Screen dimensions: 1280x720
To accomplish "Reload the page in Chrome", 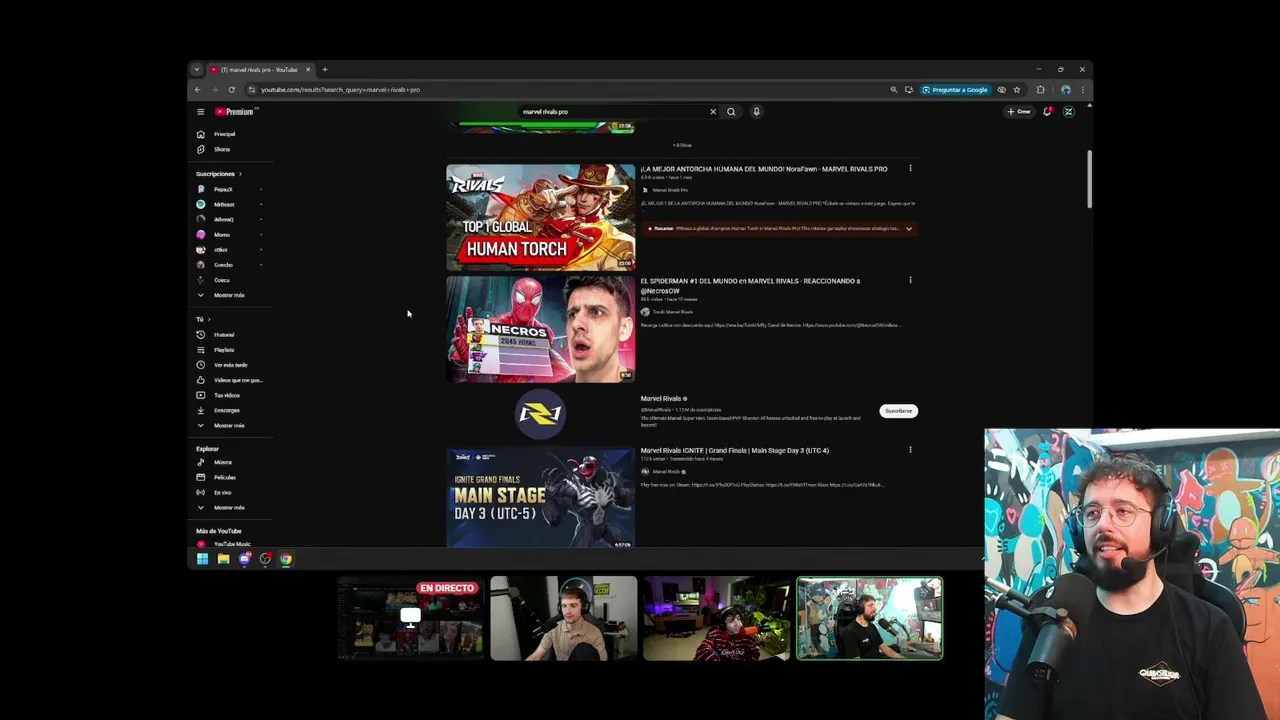I will point(231,90).
